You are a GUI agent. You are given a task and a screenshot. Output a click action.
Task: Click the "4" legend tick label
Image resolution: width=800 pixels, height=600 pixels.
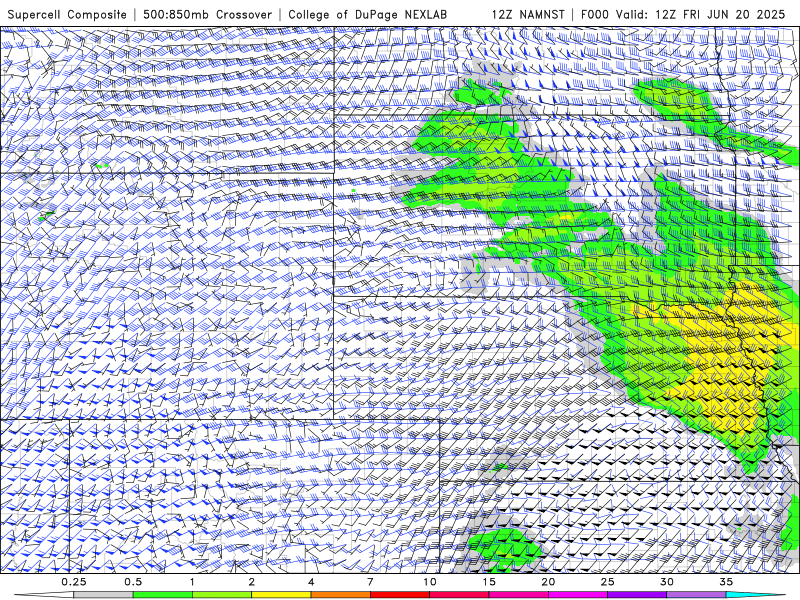coord(311,582)
